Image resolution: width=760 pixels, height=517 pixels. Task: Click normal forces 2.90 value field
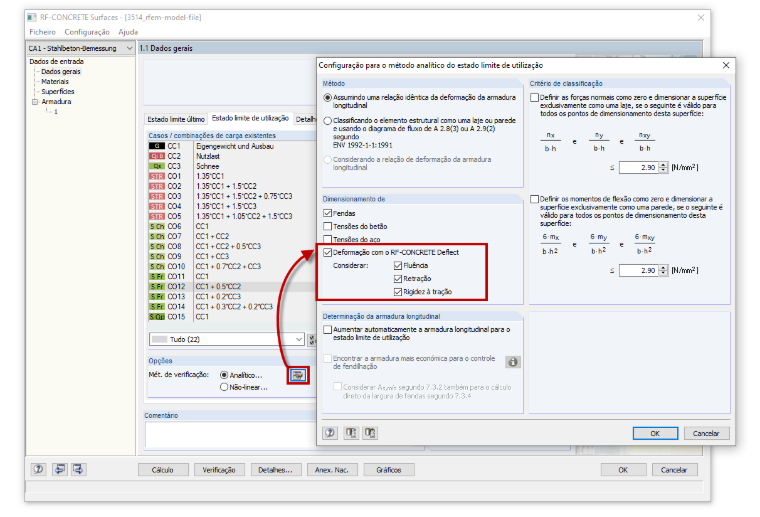[x=639, y=168]
